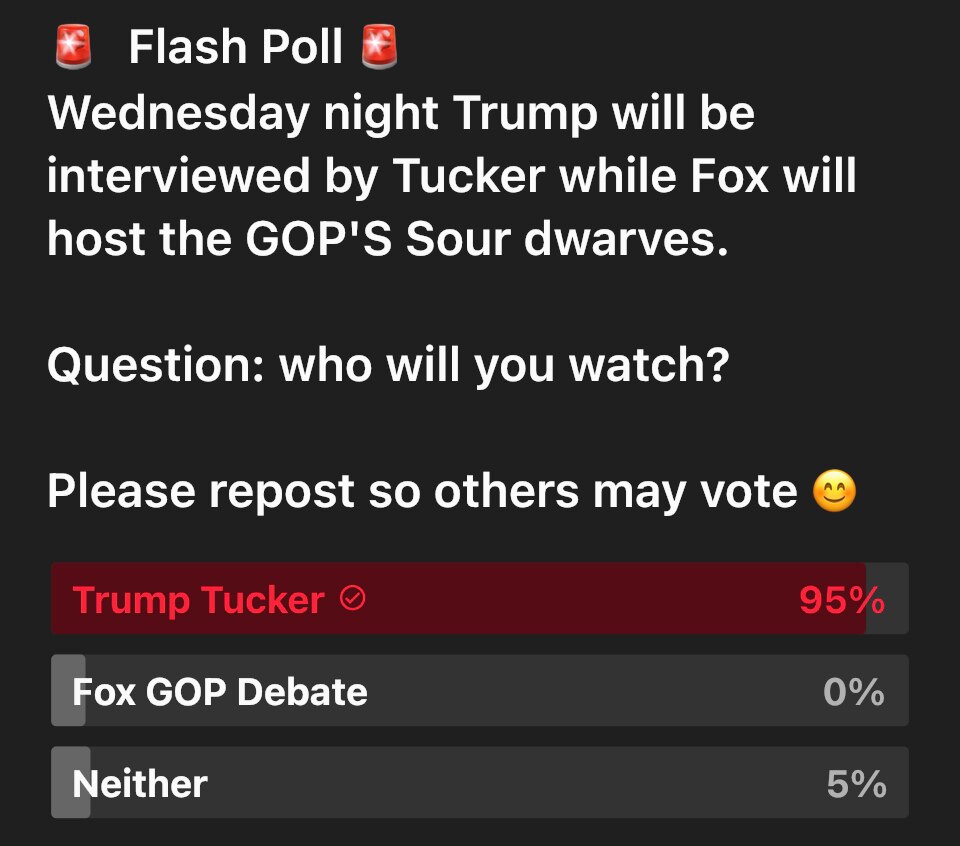Click the checkmark icon beside Trump Tucker

pyautogui.click(x=353, y=599)
